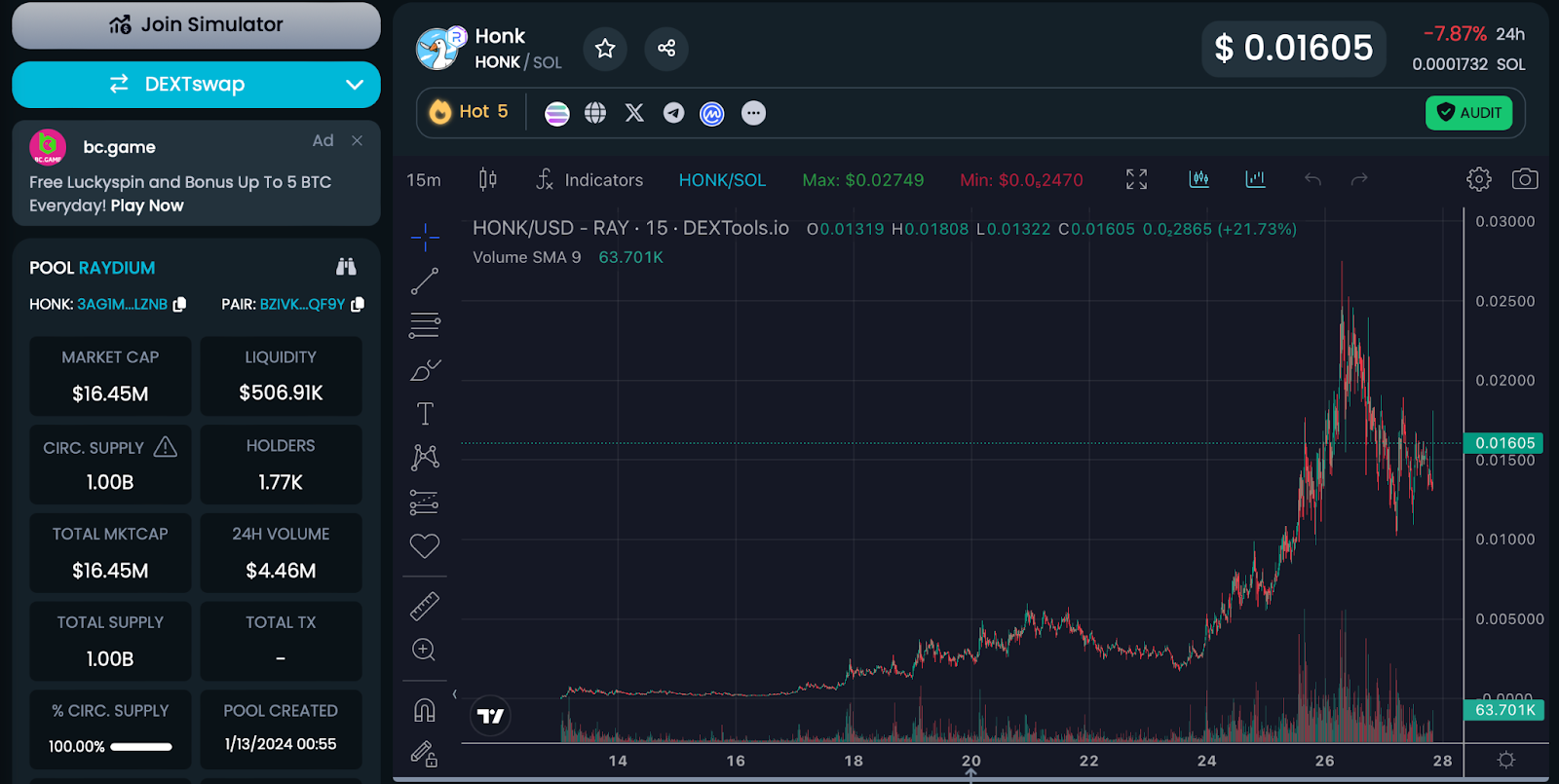Toggle chart fullscreen mode
Screen dimensions: 1559x784
[x=1136, y=179]
